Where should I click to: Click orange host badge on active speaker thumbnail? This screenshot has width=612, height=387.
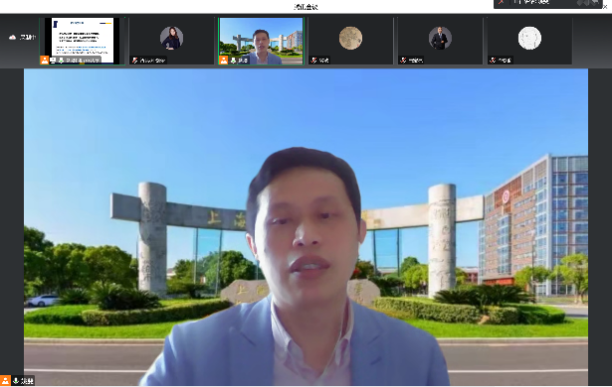point(224,60)
